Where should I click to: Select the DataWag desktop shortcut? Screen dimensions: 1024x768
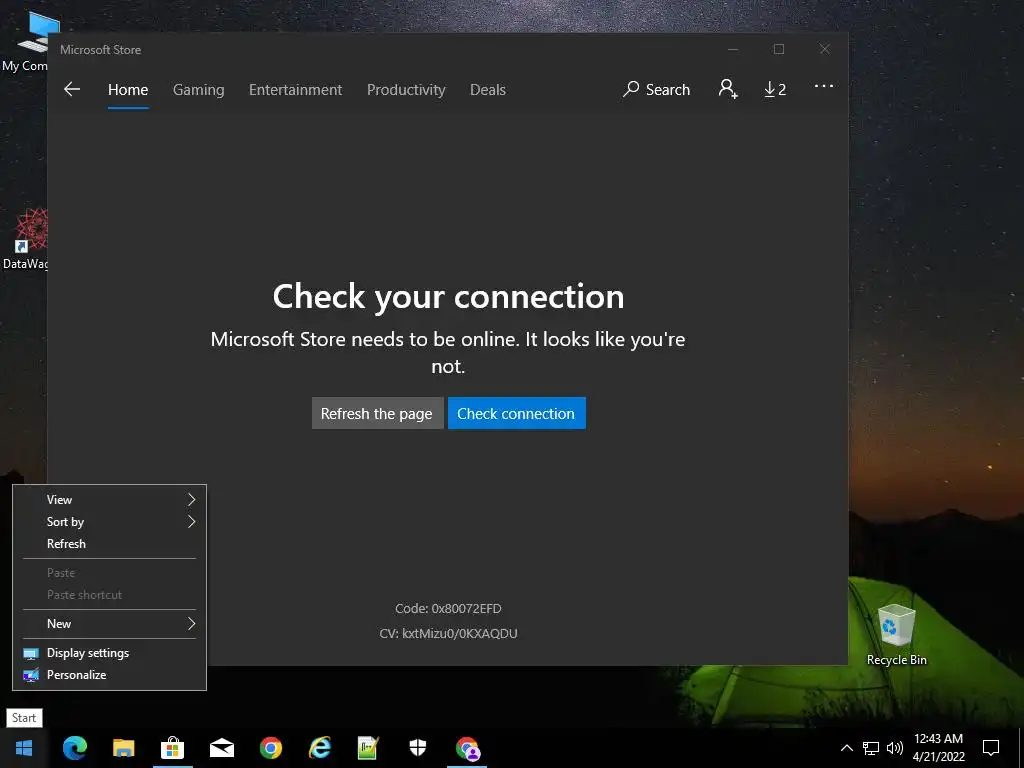click(x=25, y=239)
